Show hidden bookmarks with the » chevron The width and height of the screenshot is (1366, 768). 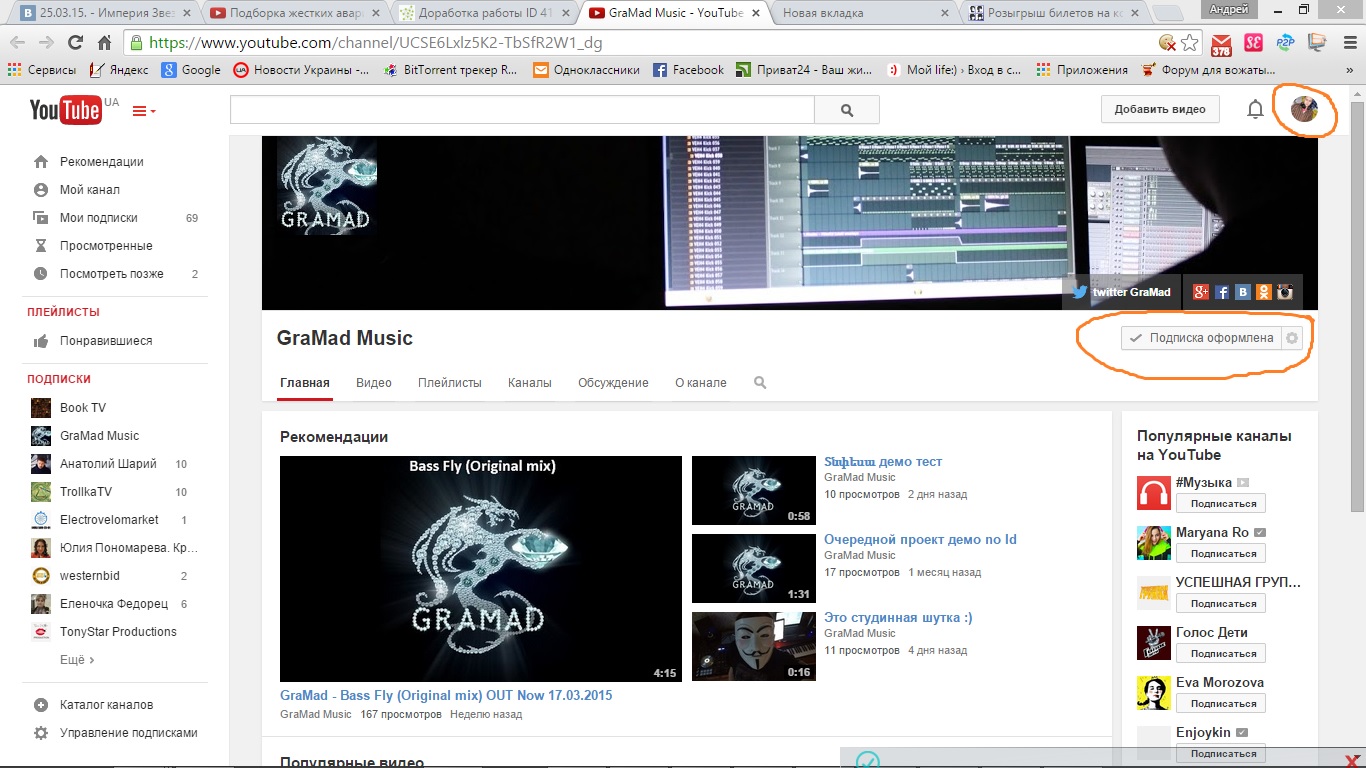coord(1349,70)
